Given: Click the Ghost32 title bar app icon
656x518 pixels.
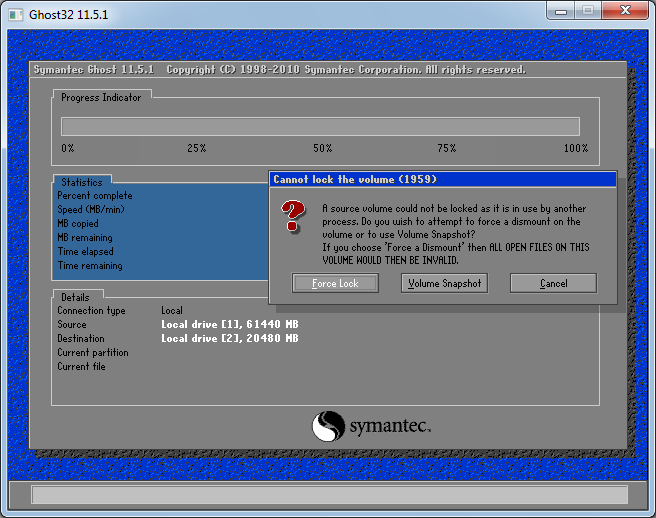Looking at the screenshot, I should click(16, 15).
